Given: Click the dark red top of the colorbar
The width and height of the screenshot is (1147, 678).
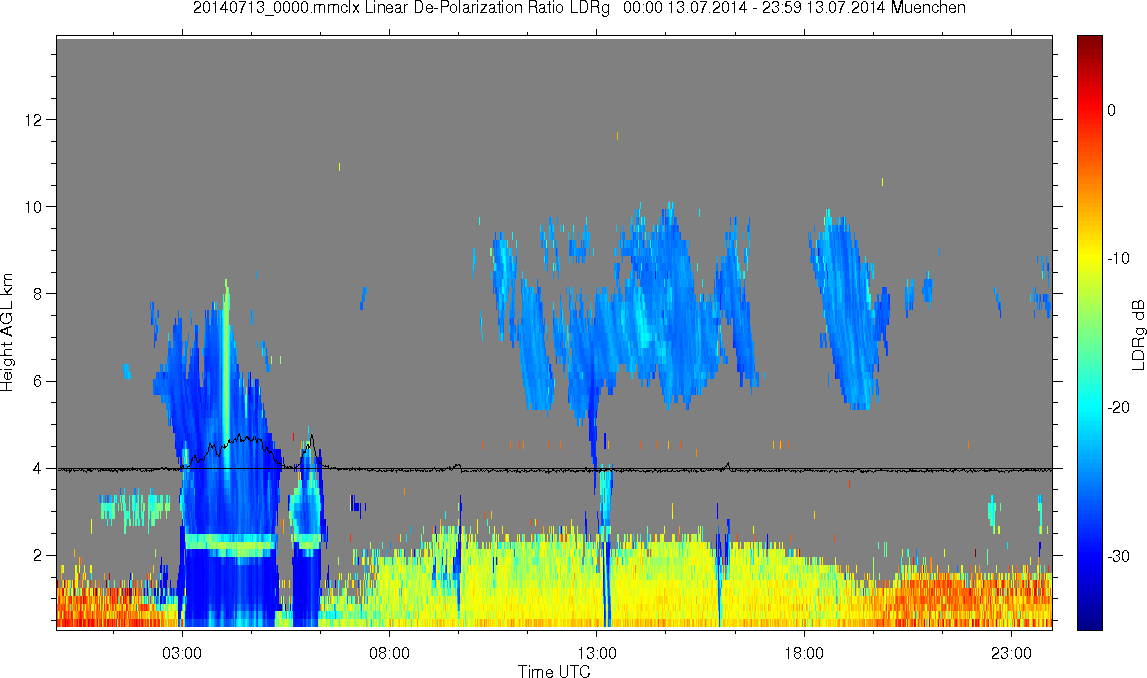Looking at the screenshot, I should point(1089,42).
